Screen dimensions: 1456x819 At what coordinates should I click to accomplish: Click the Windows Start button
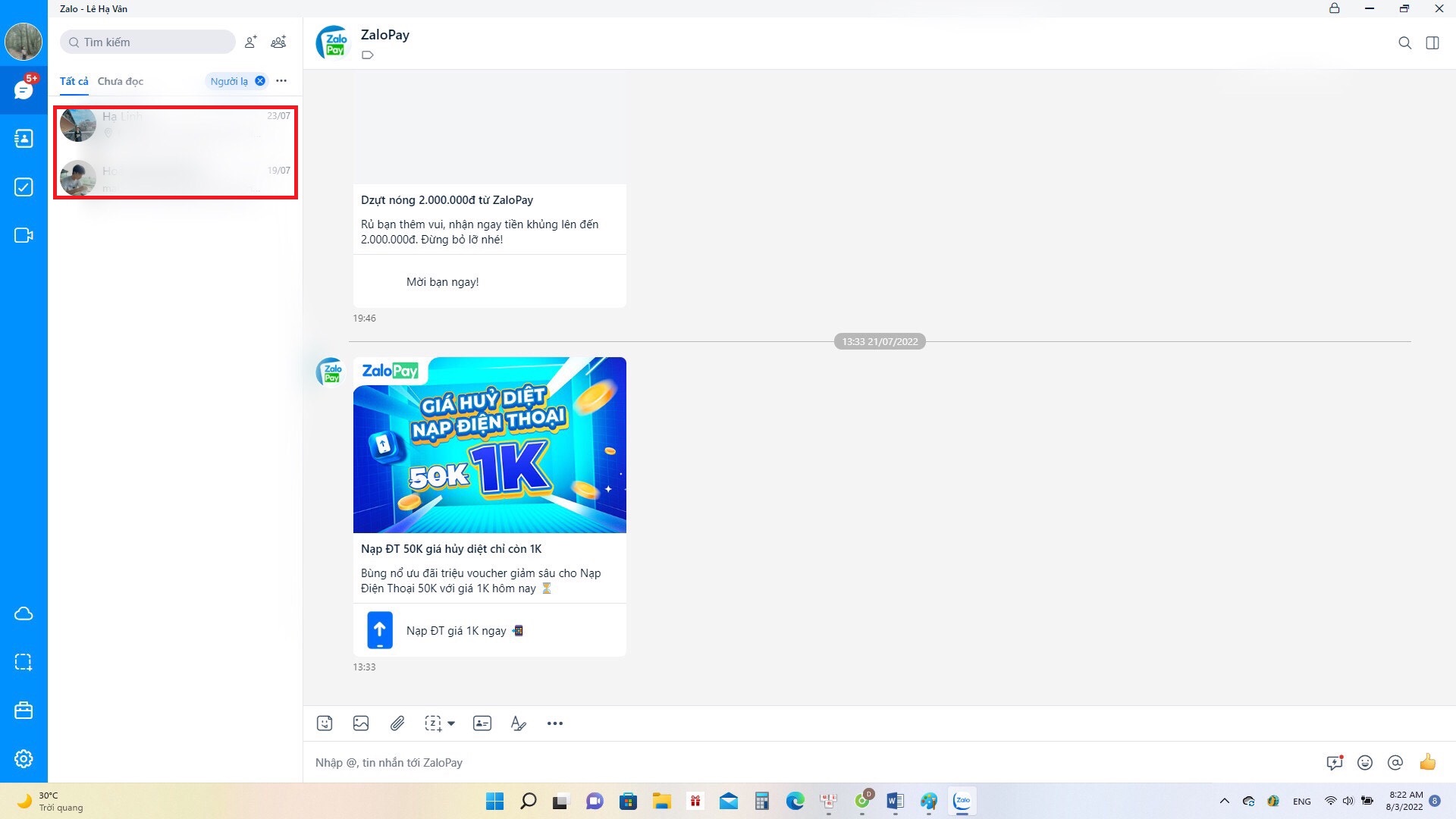[x=494, y=801]
